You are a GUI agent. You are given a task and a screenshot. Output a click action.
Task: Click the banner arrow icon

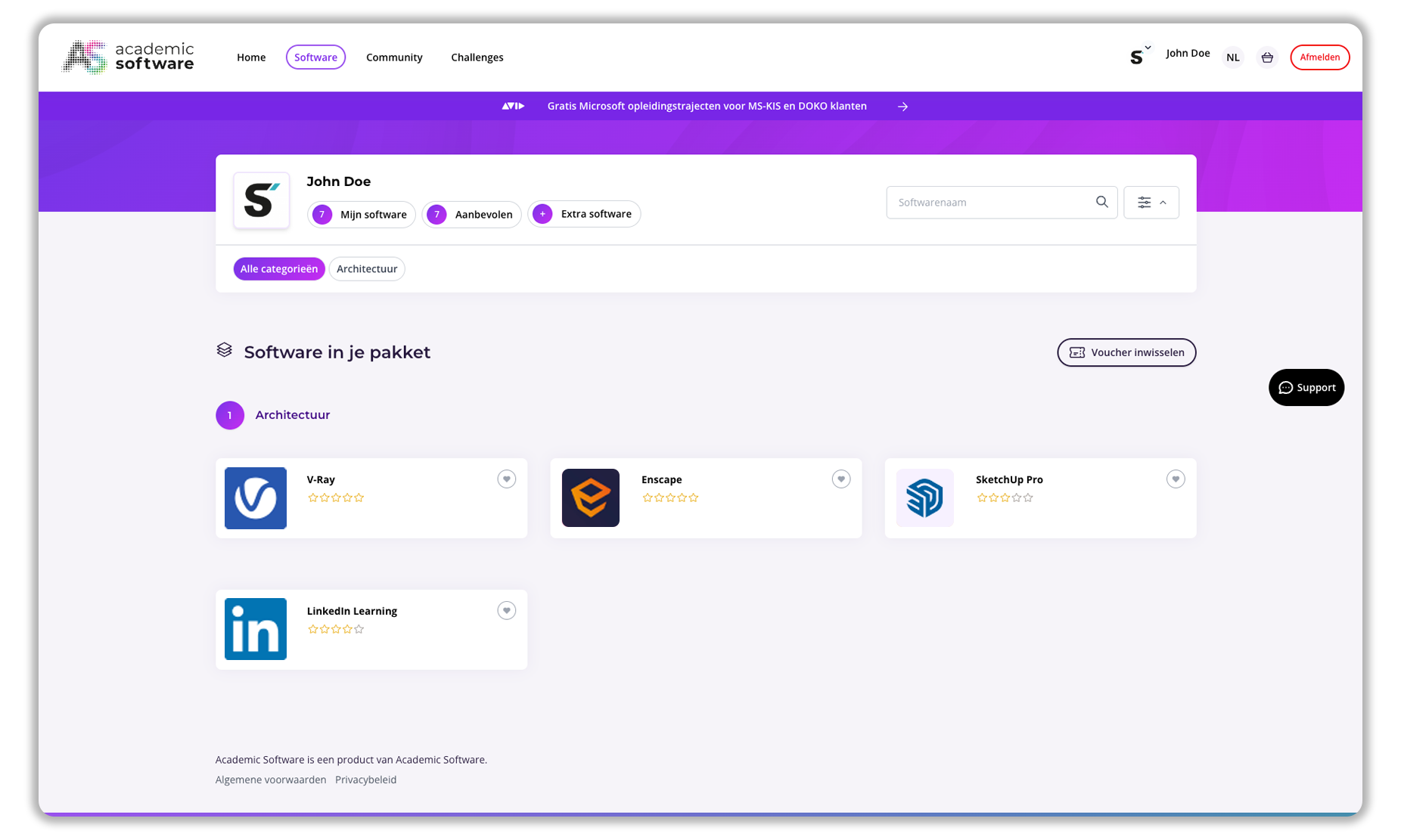pos(902,107)
